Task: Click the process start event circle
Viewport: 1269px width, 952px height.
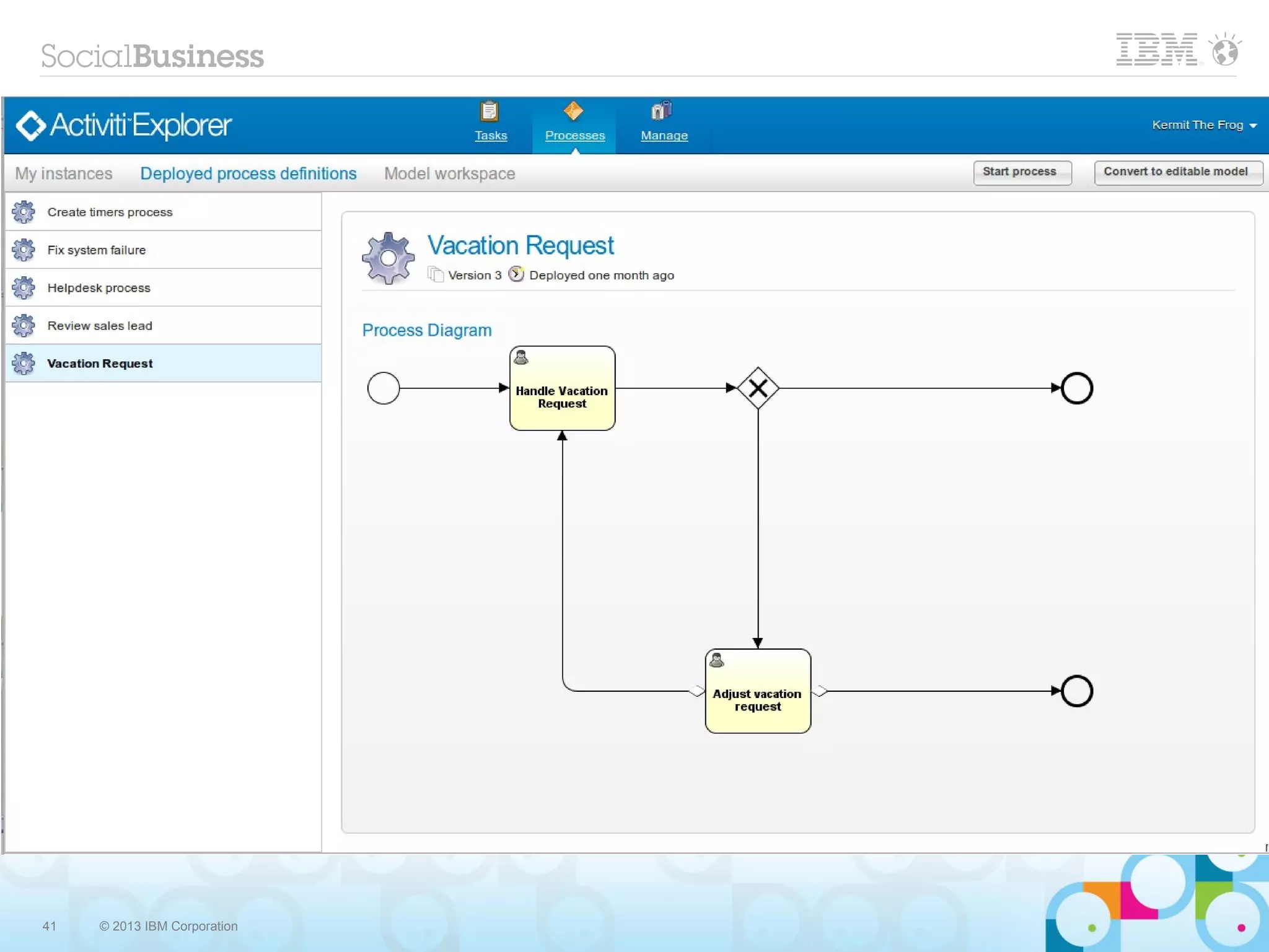Action: (x=384, y=388)
